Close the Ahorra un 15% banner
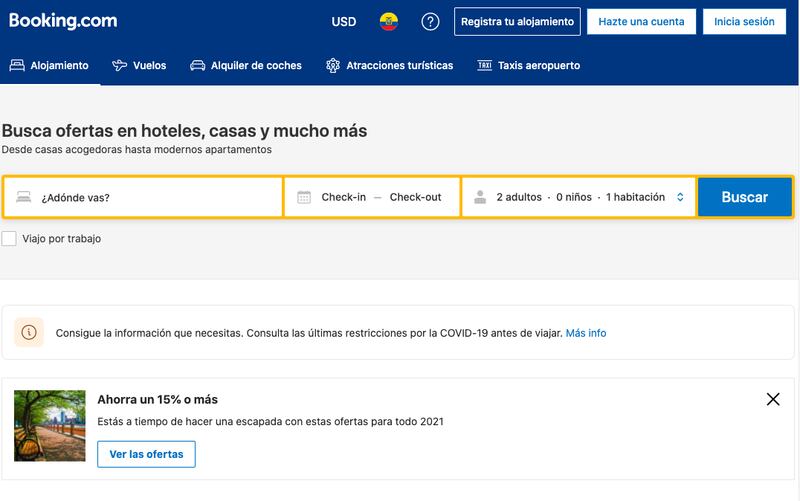 [x=773, y=399]
